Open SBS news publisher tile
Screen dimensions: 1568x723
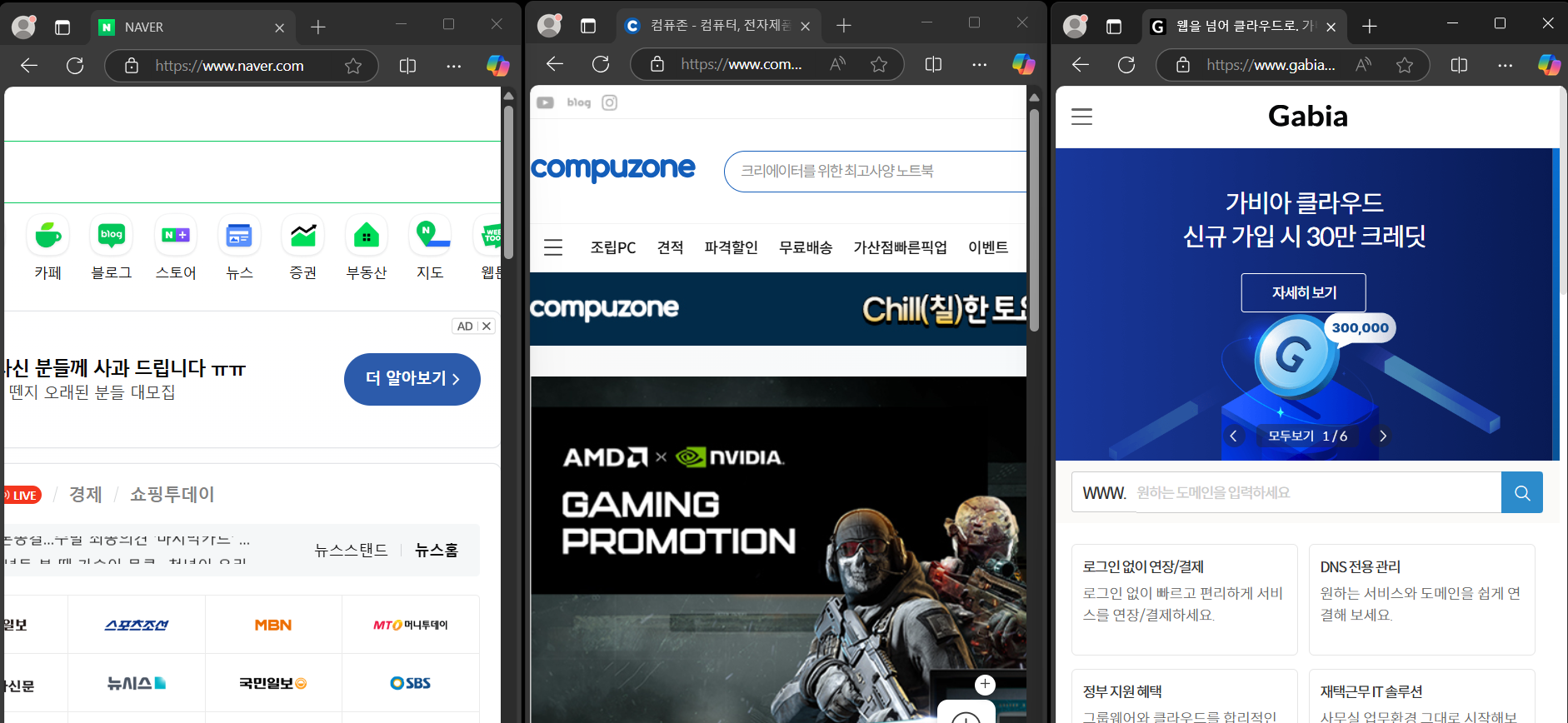pyautogui.click(x=411, y=683)
